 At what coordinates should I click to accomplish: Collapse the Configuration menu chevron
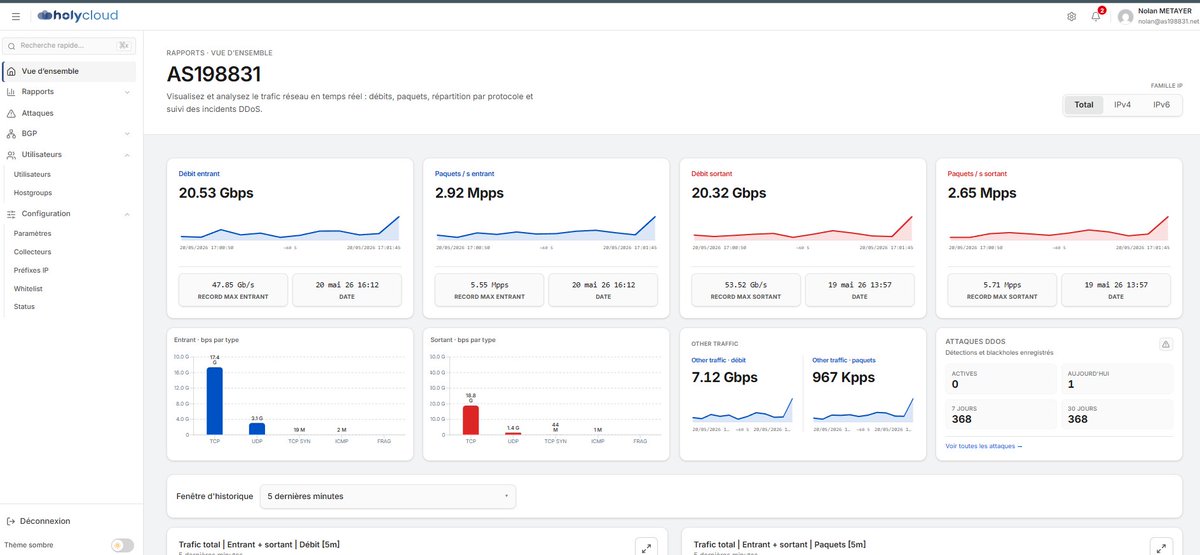(x=127, y=214)
